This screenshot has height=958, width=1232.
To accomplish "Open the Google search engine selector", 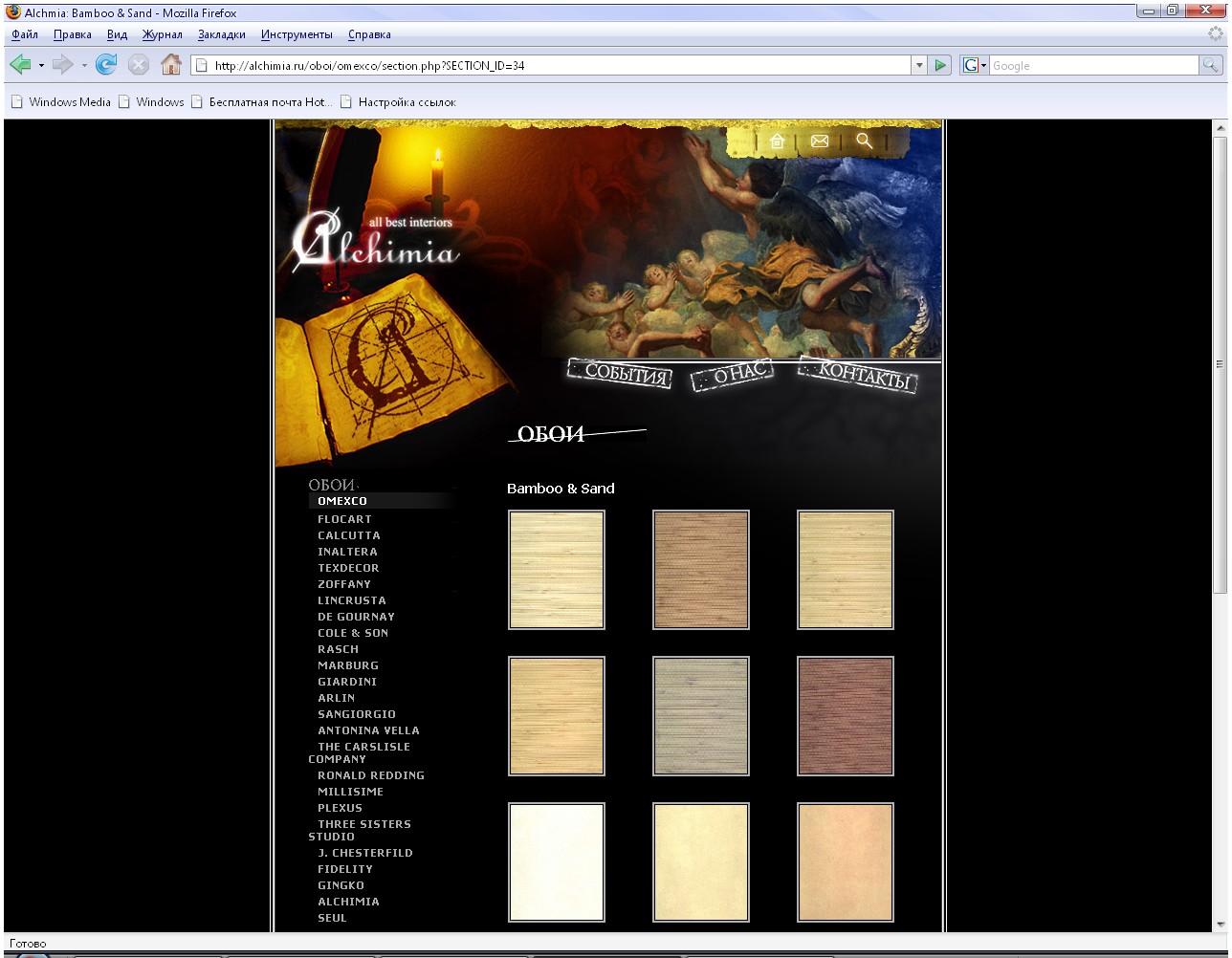I will [x=975, y=65].
